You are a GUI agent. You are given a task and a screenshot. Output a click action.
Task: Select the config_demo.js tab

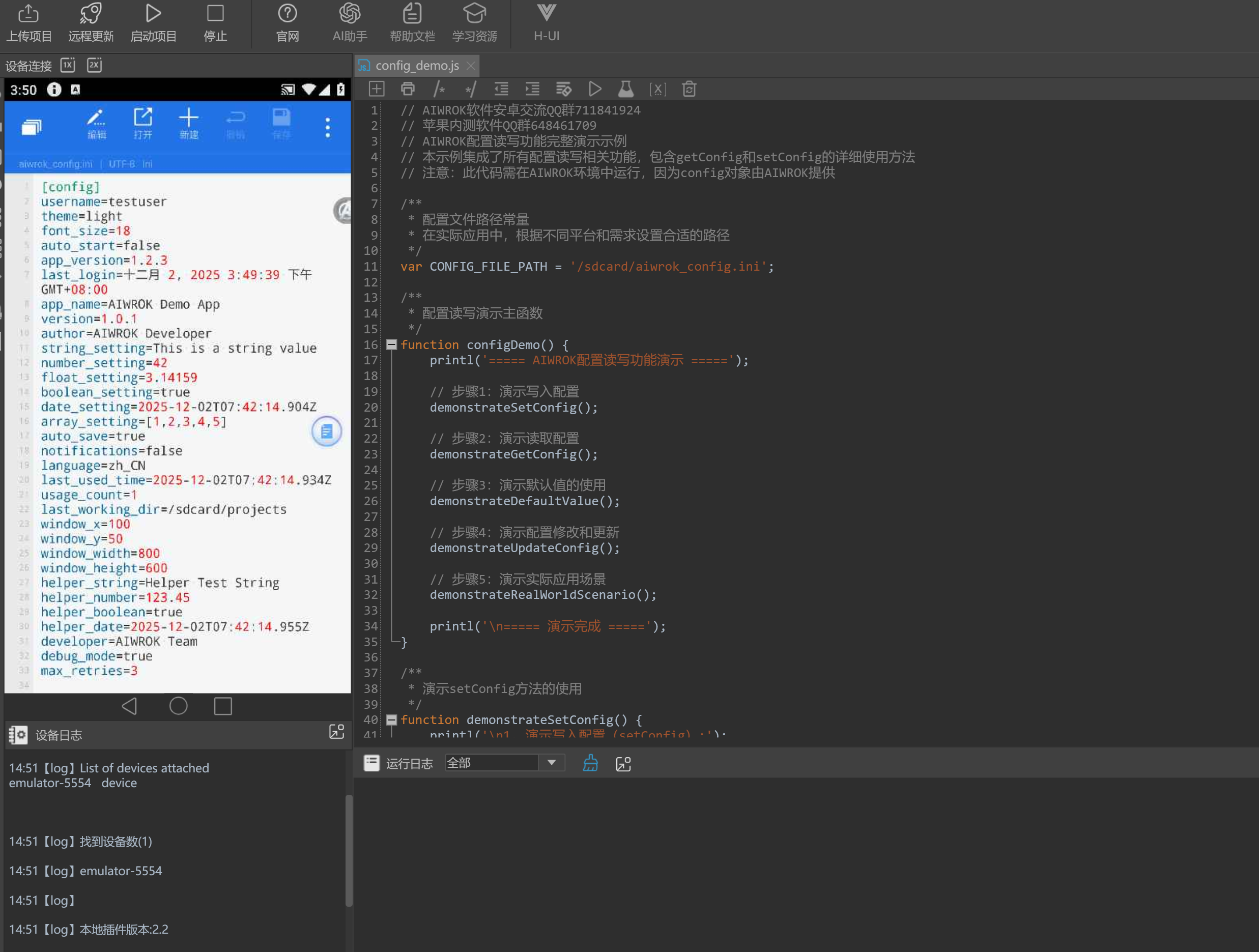click(417, 66)
